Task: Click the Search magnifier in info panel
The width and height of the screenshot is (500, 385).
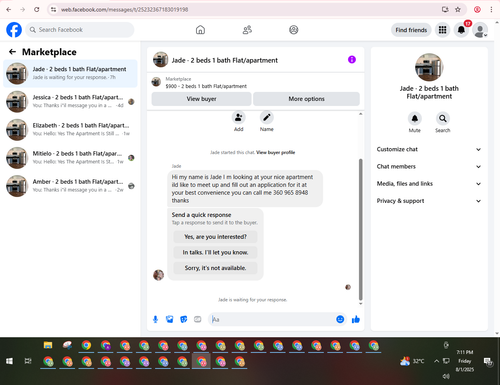Action: [443, 118]
